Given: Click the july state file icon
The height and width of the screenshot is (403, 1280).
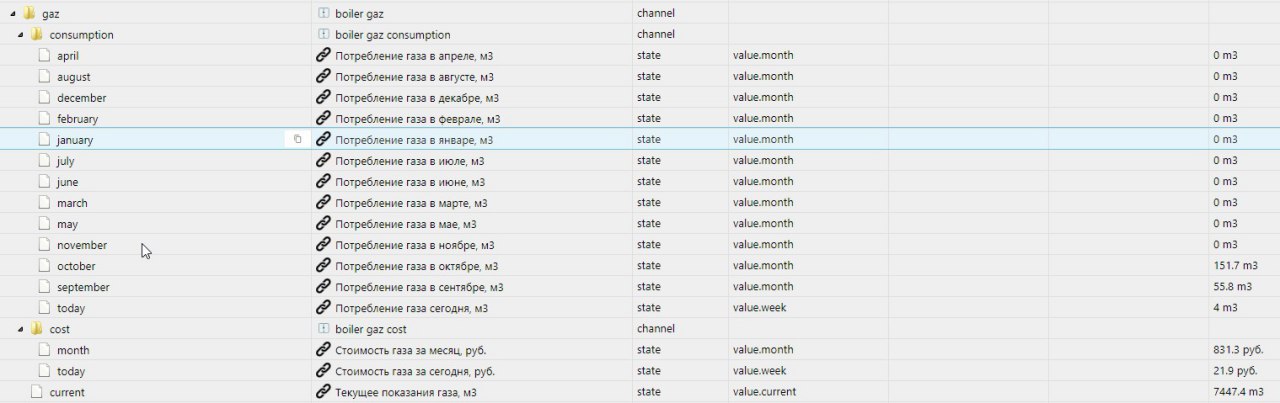Looking at the screenshot, I should pyautogui.click(x=44, y=160).
